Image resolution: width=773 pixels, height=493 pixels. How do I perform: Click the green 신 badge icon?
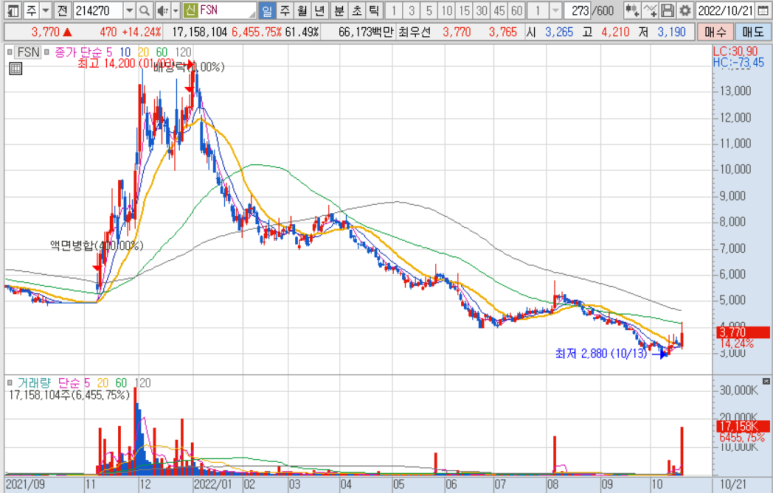[x=190, y=10]
